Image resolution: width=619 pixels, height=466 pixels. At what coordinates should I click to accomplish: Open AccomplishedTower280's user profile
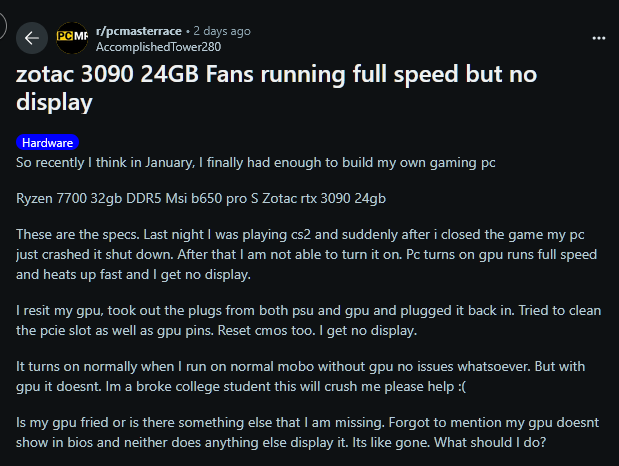click(158, 47)
